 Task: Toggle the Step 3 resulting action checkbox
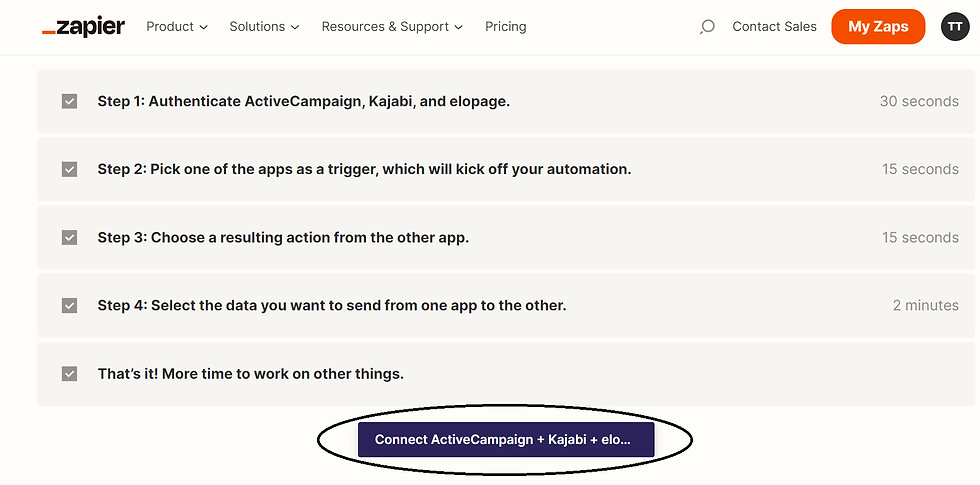click(x=69, y=238)
